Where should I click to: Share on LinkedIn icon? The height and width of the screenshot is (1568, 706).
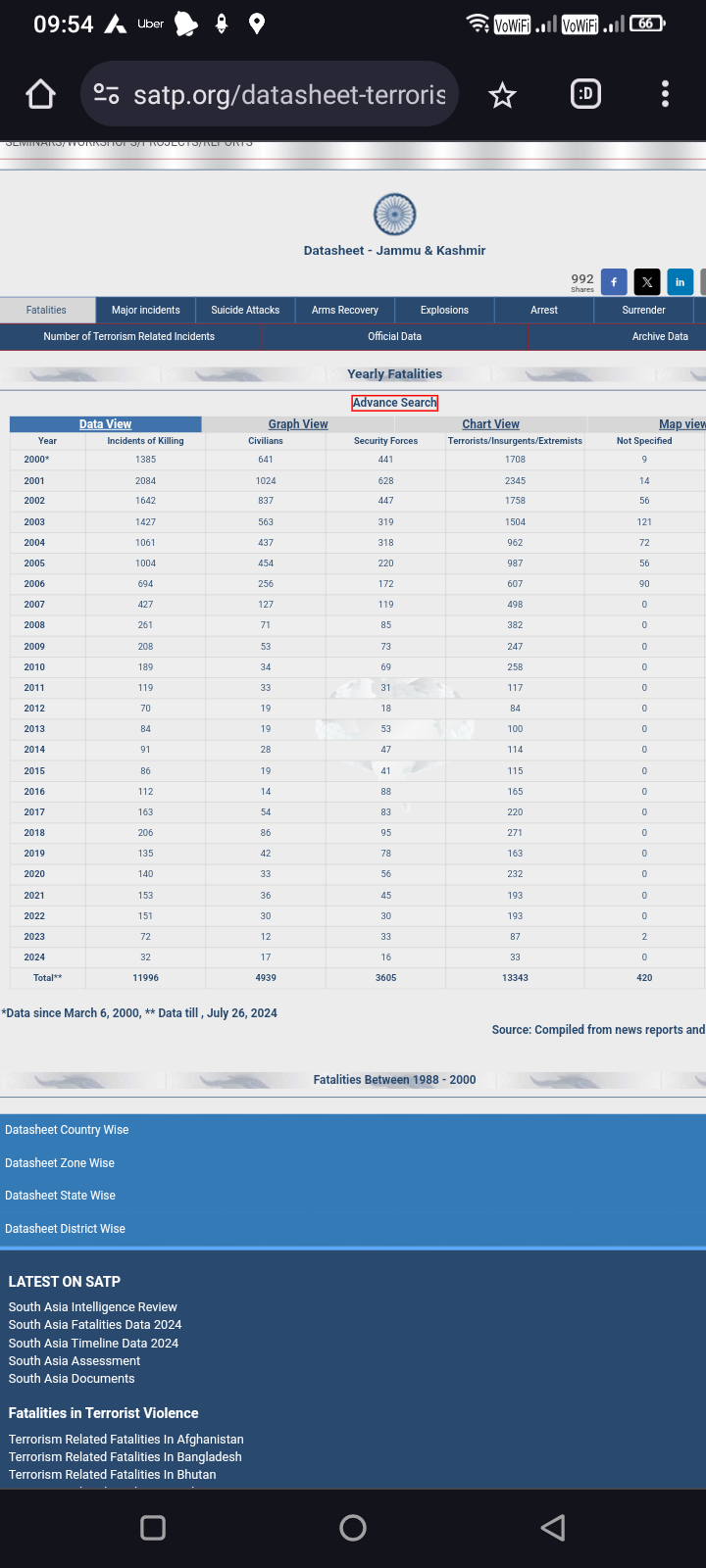(681, 281)
